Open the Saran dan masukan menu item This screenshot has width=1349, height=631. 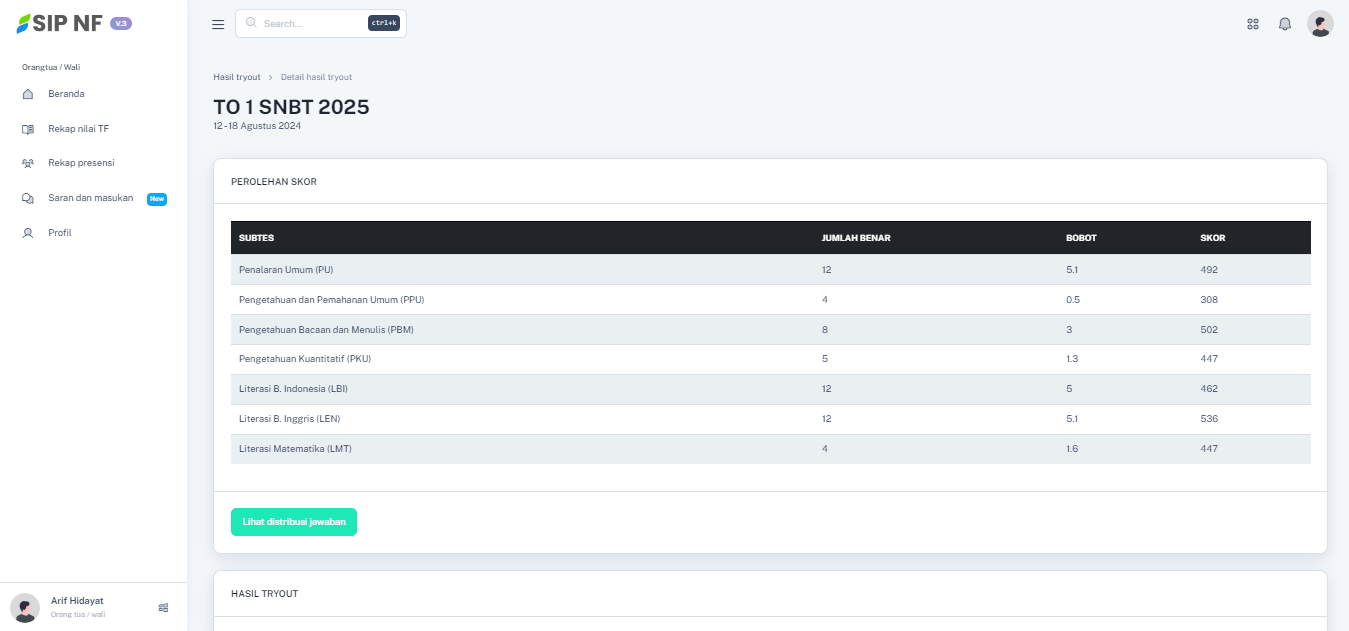click(x=90, y=198)
